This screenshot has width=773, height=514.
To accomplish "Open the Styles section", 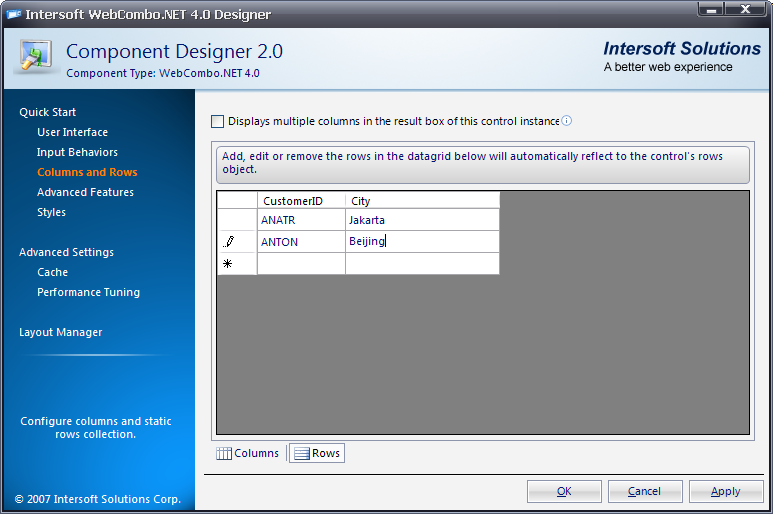I will [x=51, y=212].
